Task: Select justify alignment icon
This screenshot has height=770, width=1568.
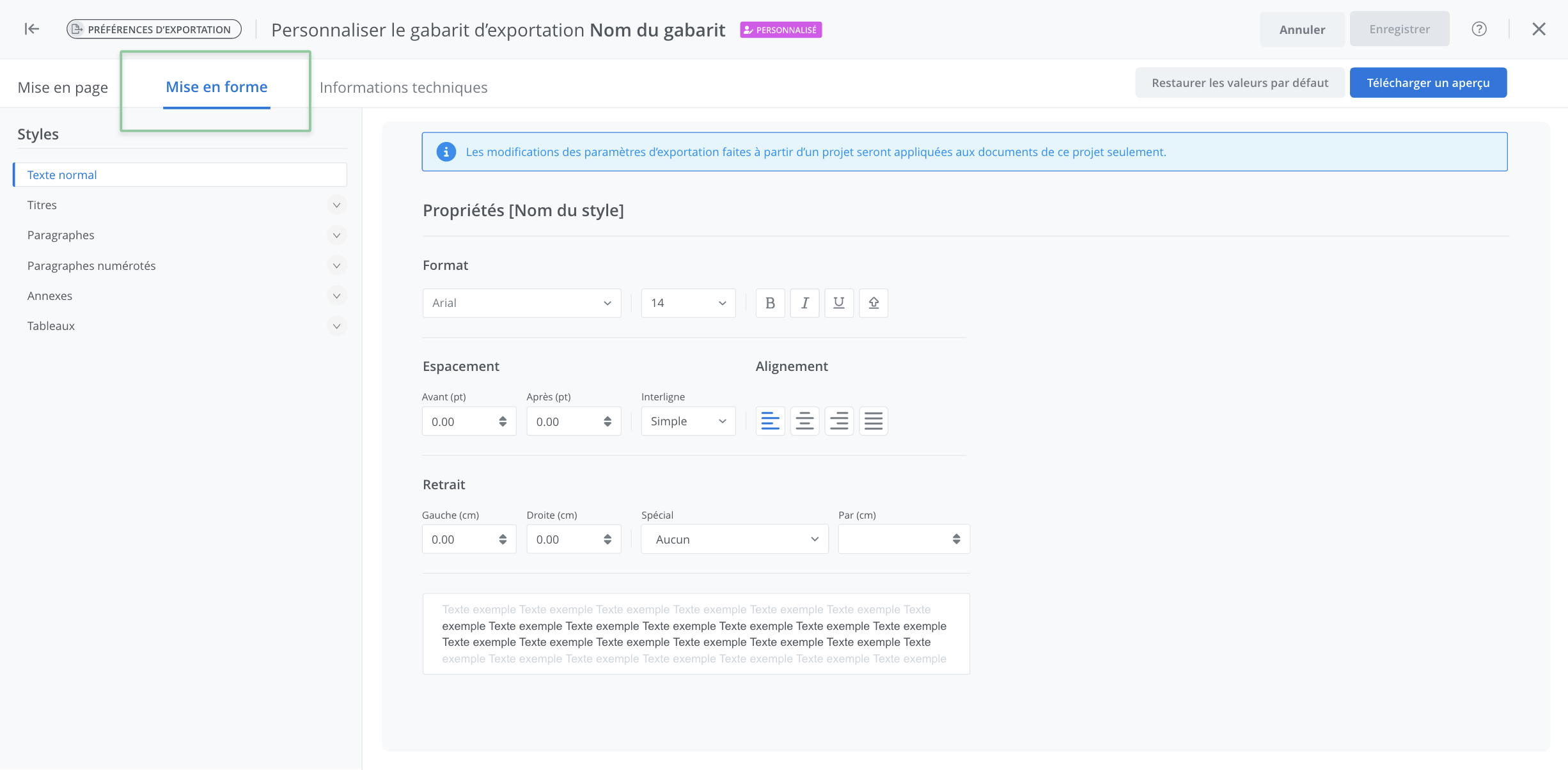Action: click(x=874, y=421)
